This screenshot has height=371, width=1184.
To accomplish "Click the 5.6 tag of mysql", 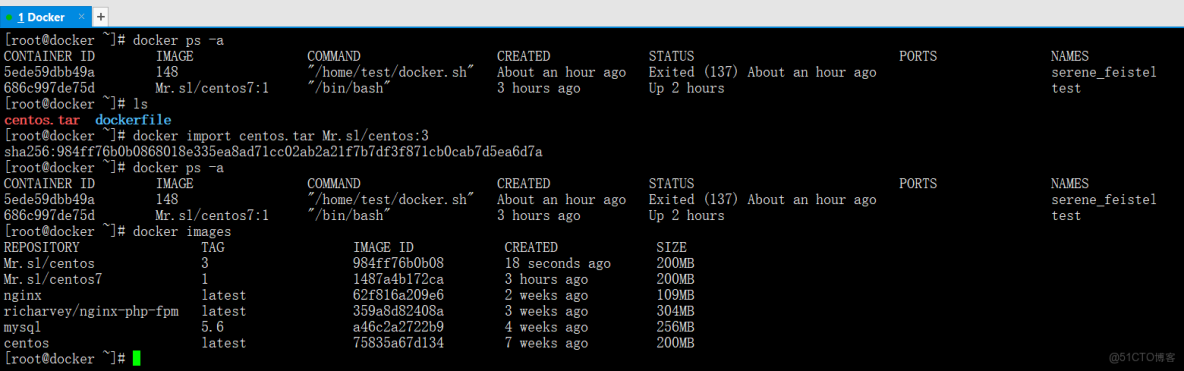I will tap(213, 327).
